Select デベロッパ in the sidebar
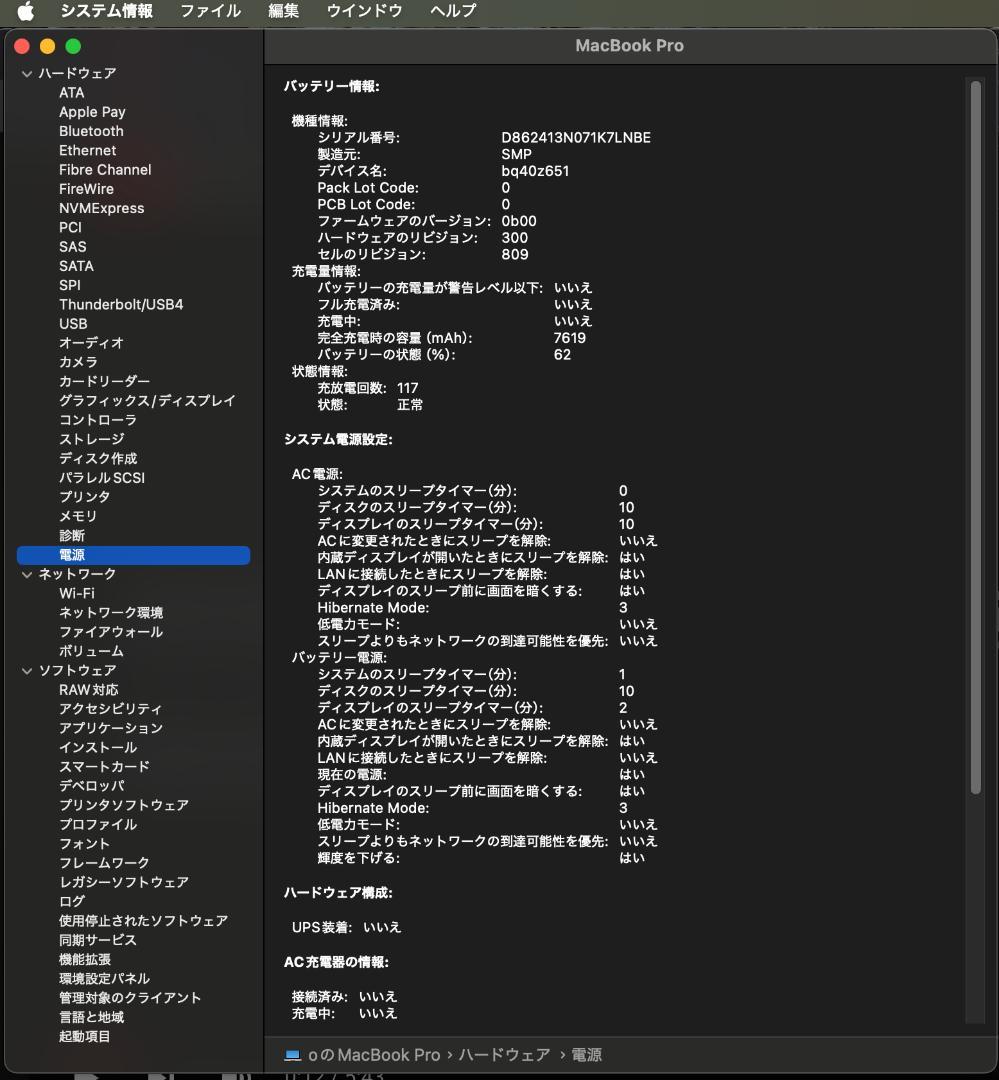 [x=92, y=787]
